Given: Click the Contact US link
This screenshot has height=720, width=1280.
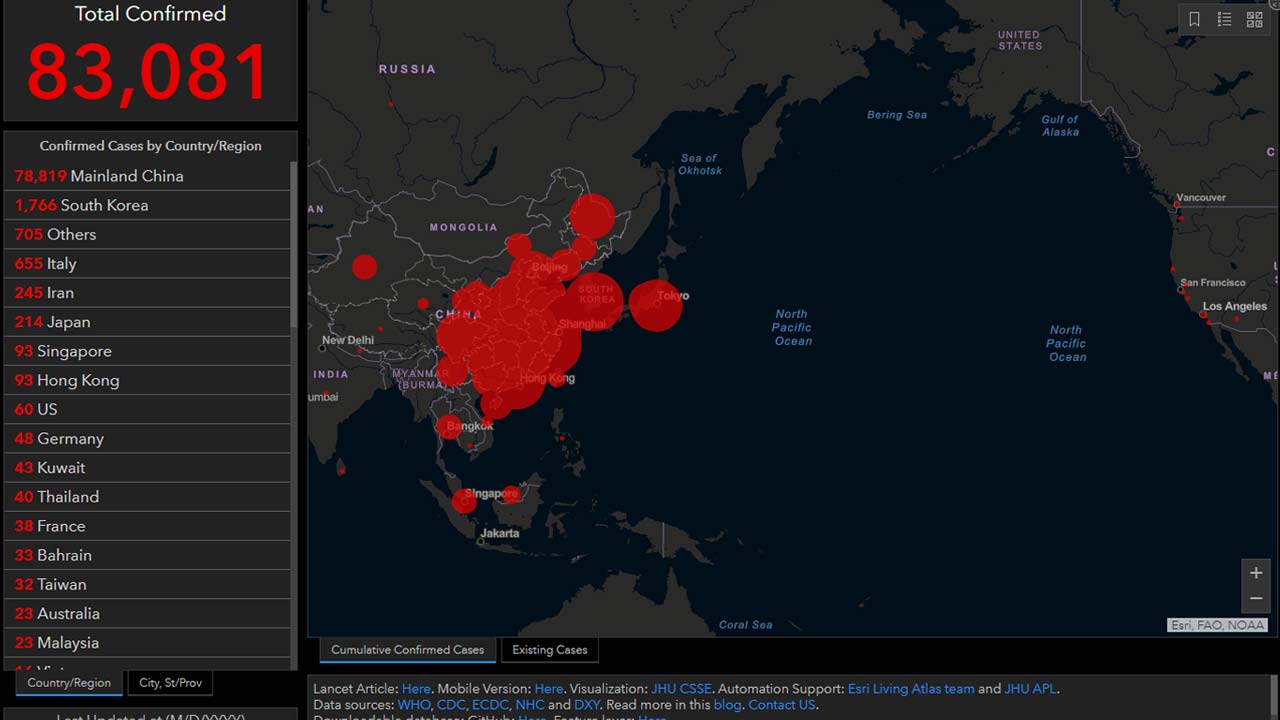Looking at the screenshot, I should [x=782, y=705].
